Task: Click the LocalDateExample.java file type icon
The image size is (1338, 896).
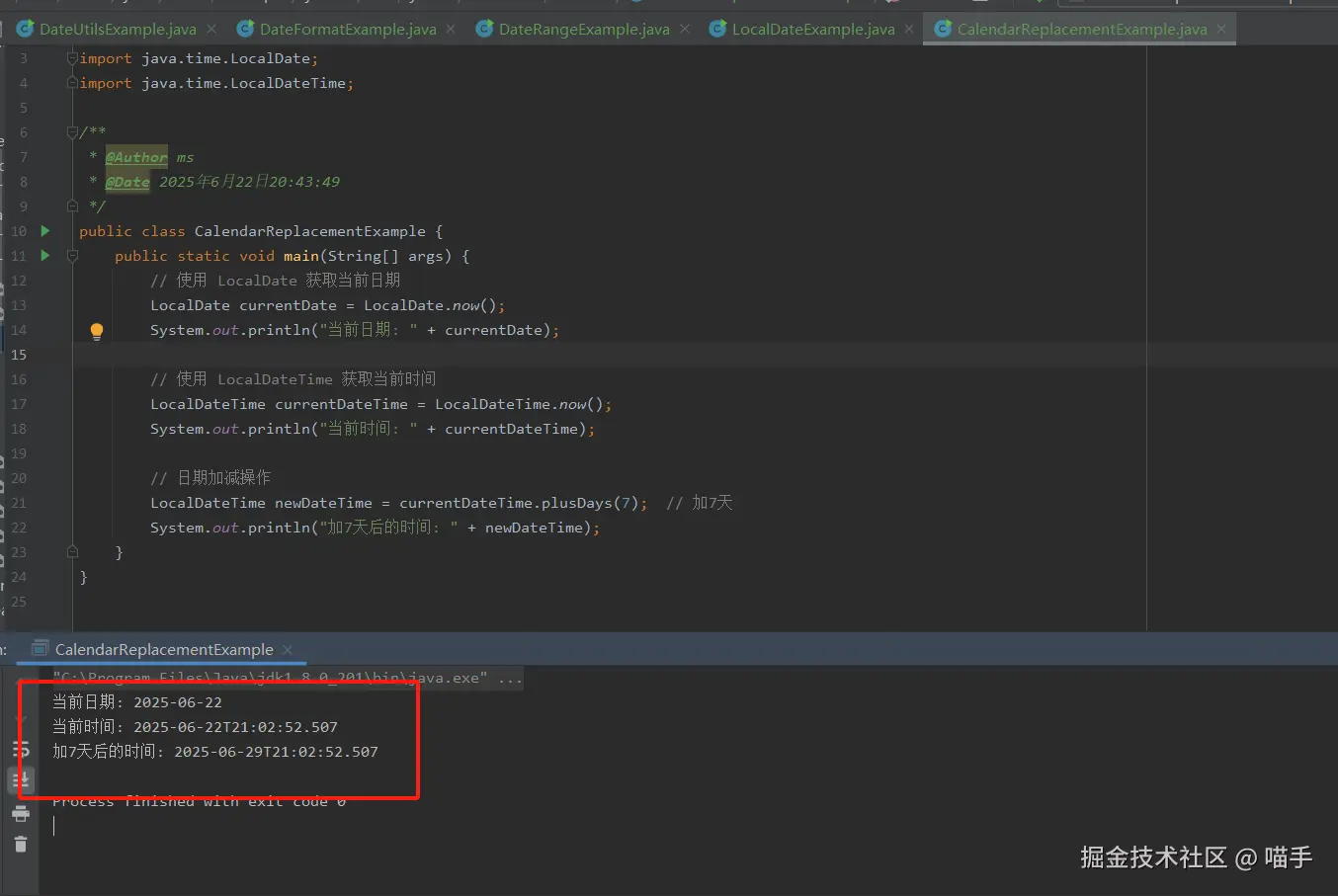Action: point(717,29)
